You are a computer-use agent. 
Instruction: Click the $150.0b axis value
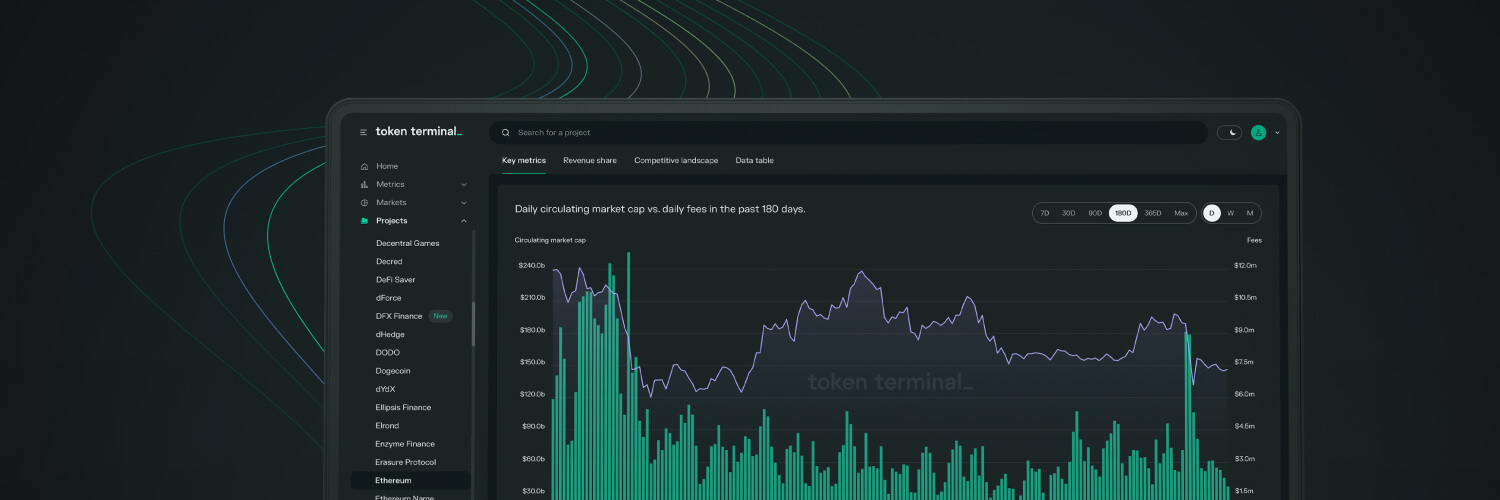tap(532, 362)
